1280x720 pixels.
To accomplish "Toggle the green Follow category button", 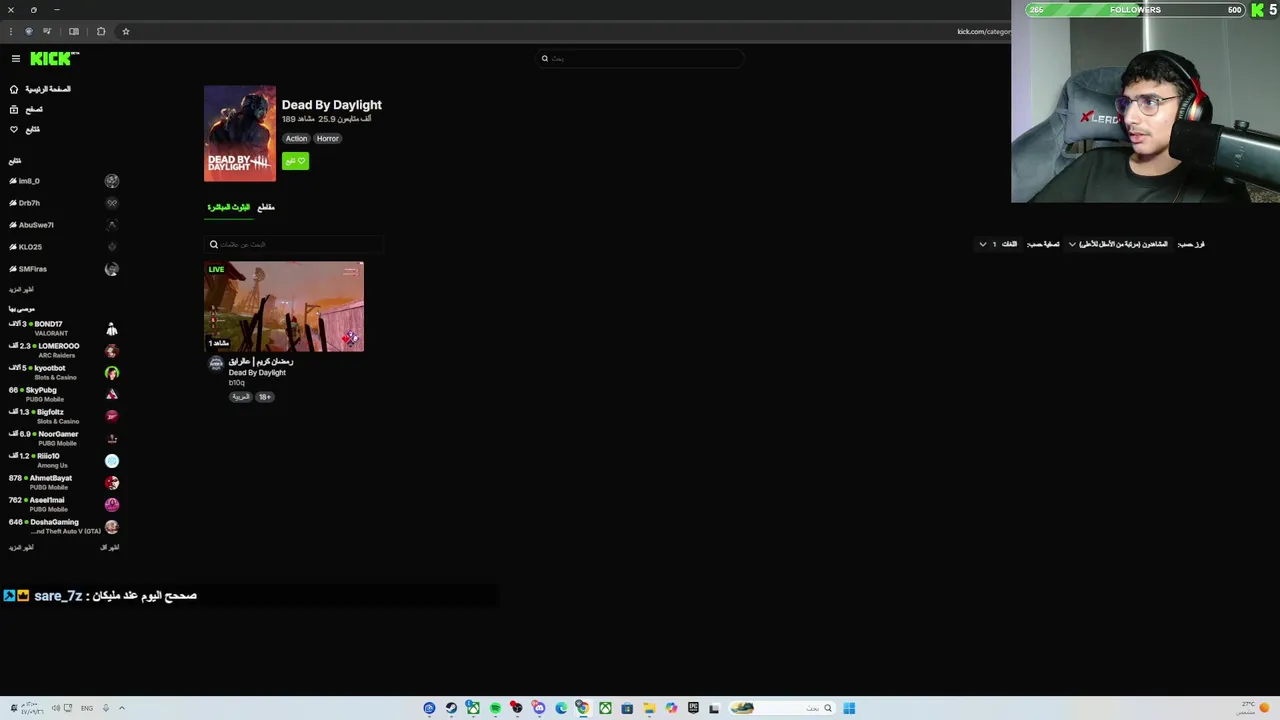I will [x=295, y=161].
